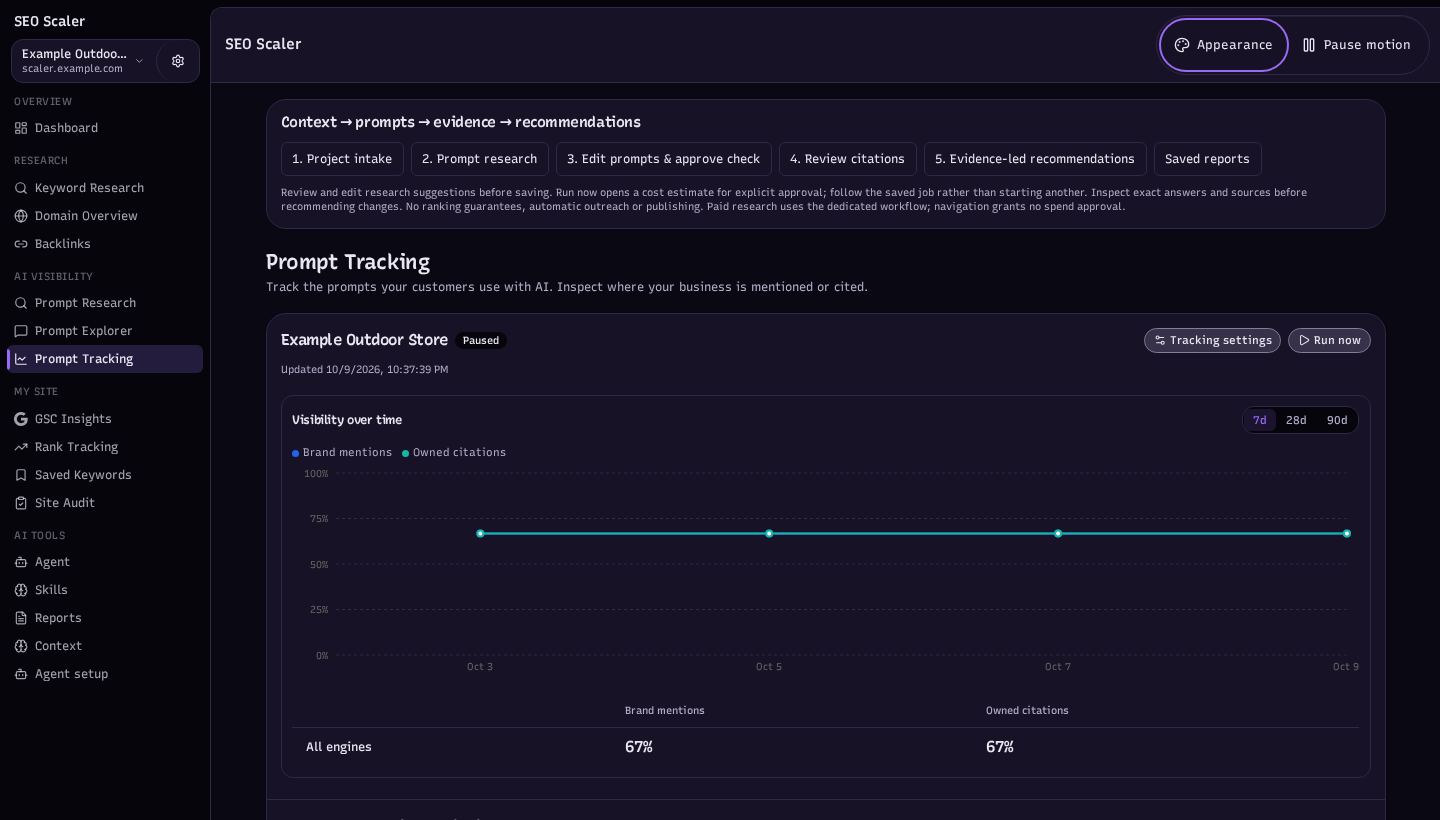Click the Agent setup icon

click(21, 674)
